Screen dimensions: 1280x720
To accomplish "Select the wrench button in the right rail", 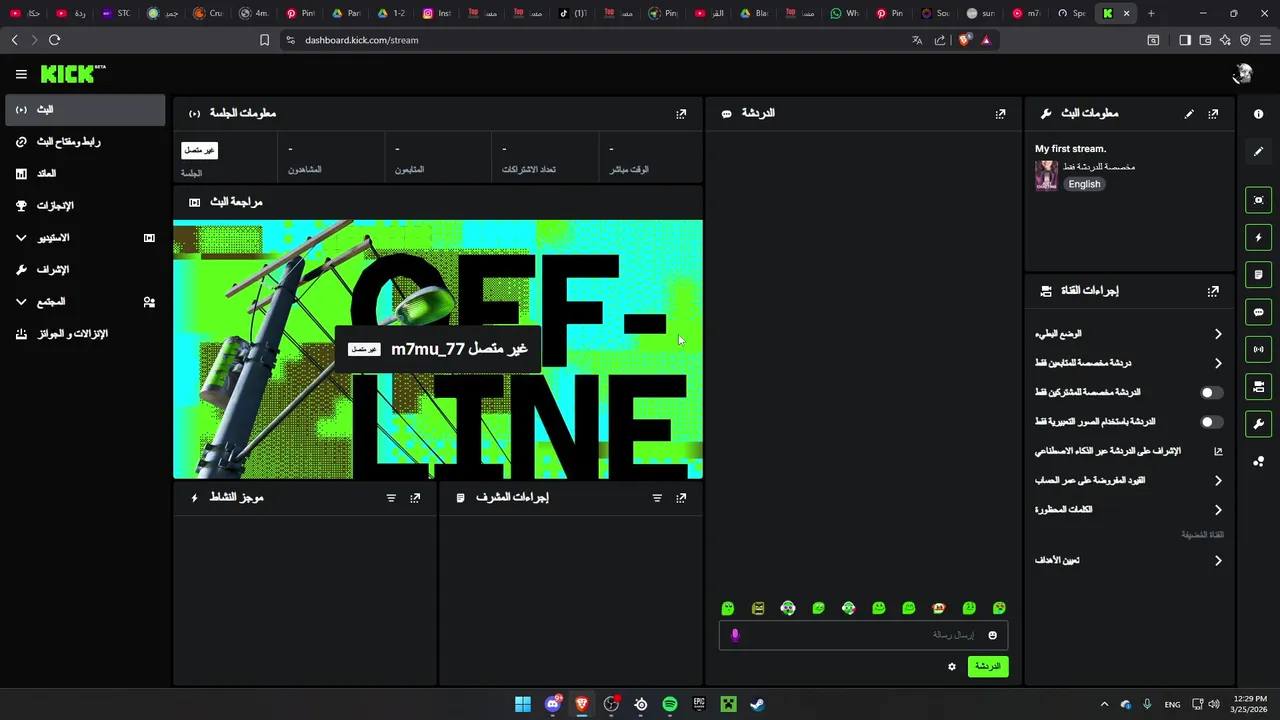I will (x=1258, y=424).
